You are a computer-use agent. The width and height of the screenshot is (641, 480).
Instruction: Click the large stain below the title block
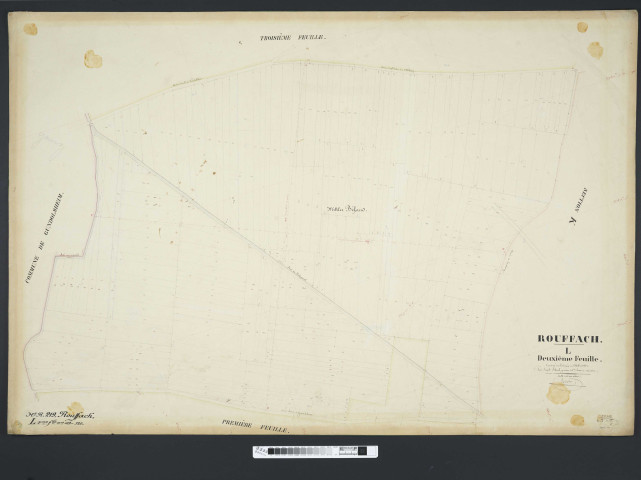[x=558, y=394]
